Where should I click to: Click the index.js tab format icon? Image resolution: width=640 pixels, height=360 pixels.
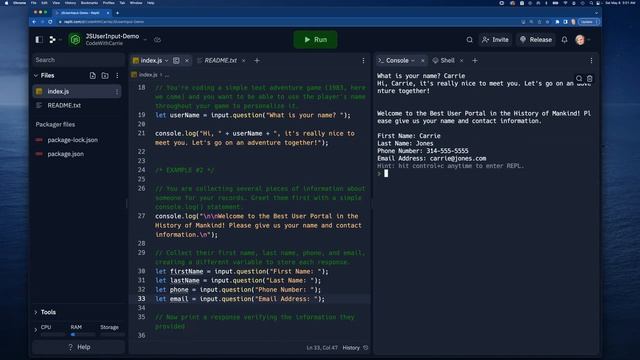click(176, 60)
